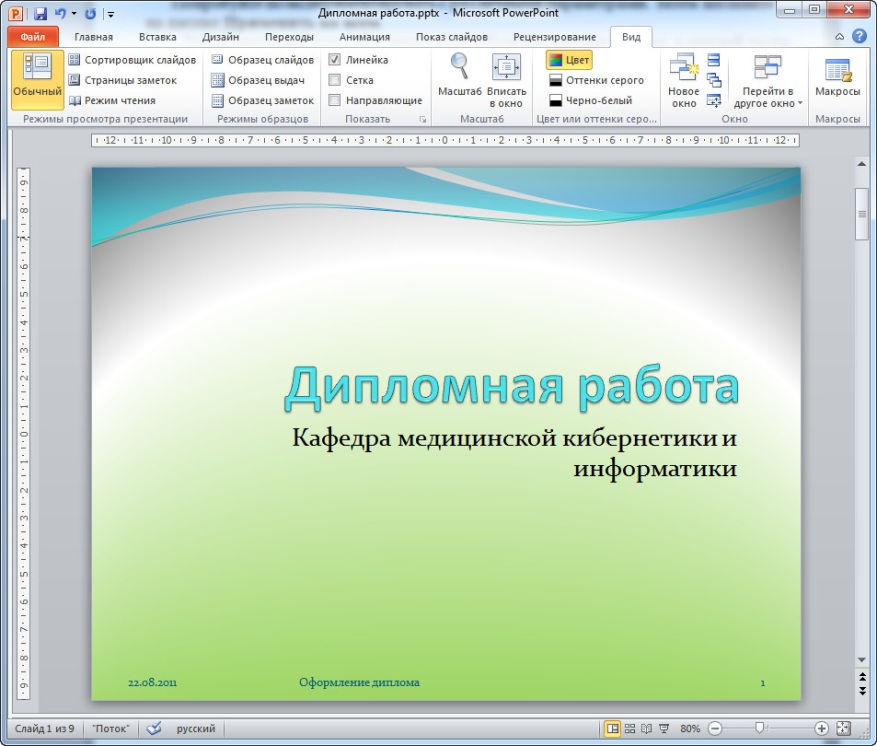The image size is (877, 746).
Task: Select the Обычный view mode
Action: pyautogui.click(x=37, y=79)
